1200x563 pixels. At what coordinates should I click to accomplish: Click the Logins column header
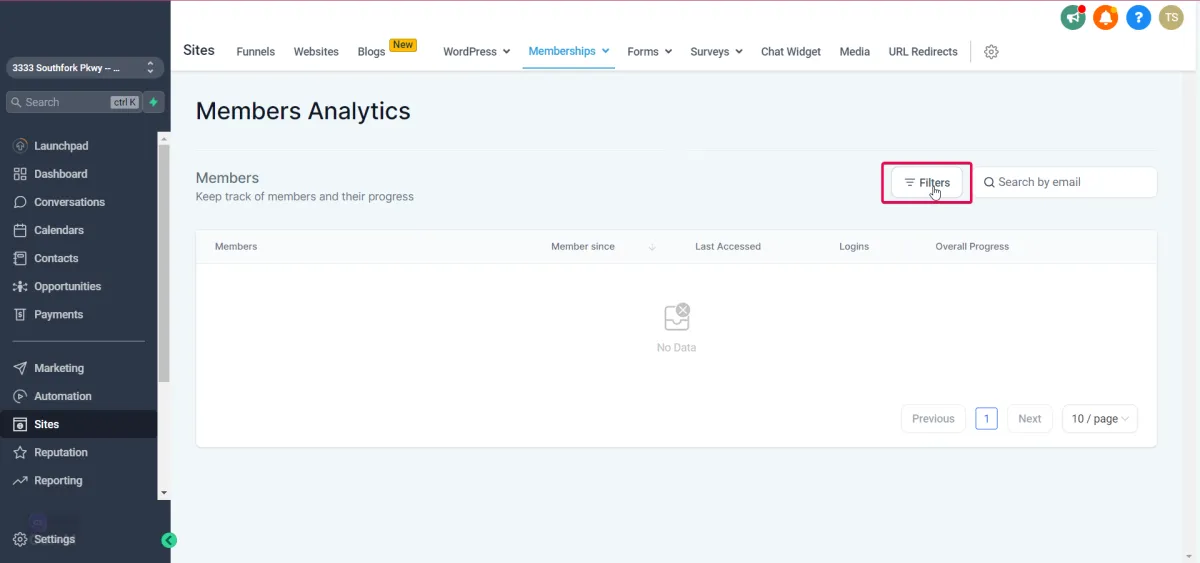click(x=854, y=246)
